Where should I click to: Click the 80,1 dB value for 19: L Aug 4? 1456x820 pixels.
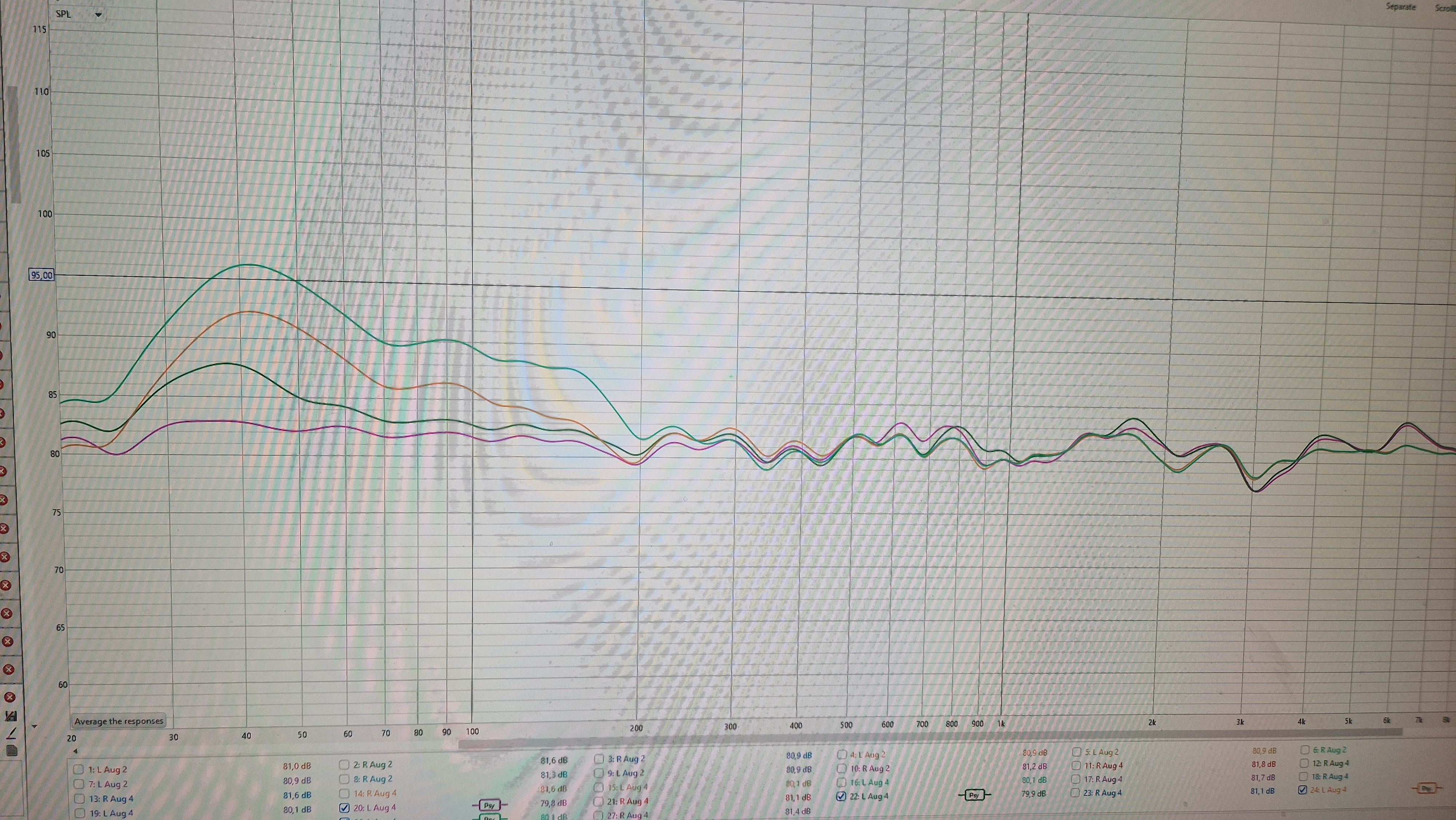tap(297, 810)
